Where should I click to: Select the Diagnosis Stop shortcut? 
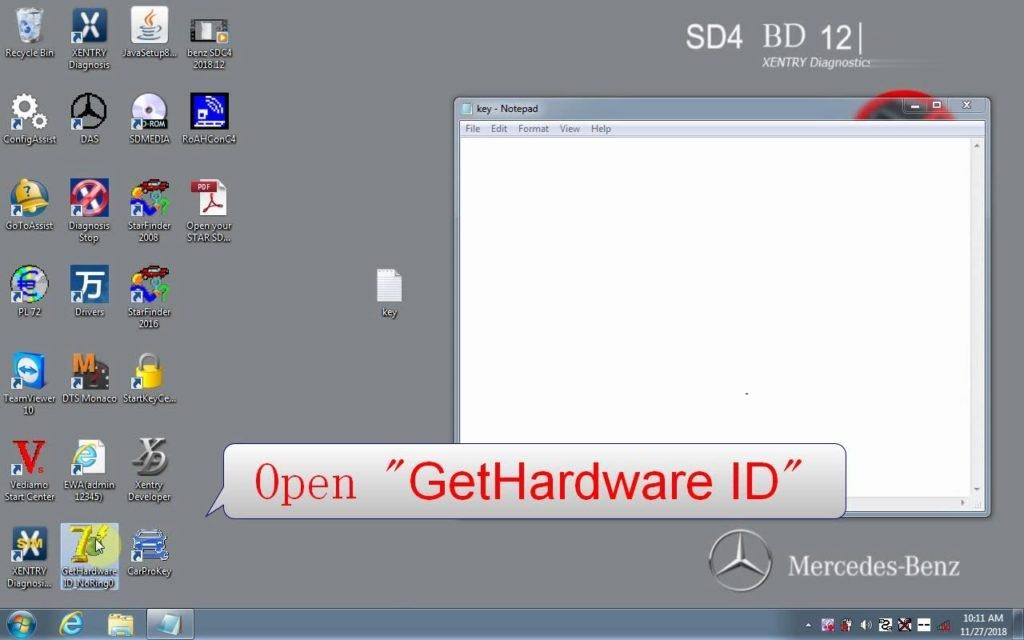tap(89, 211)
